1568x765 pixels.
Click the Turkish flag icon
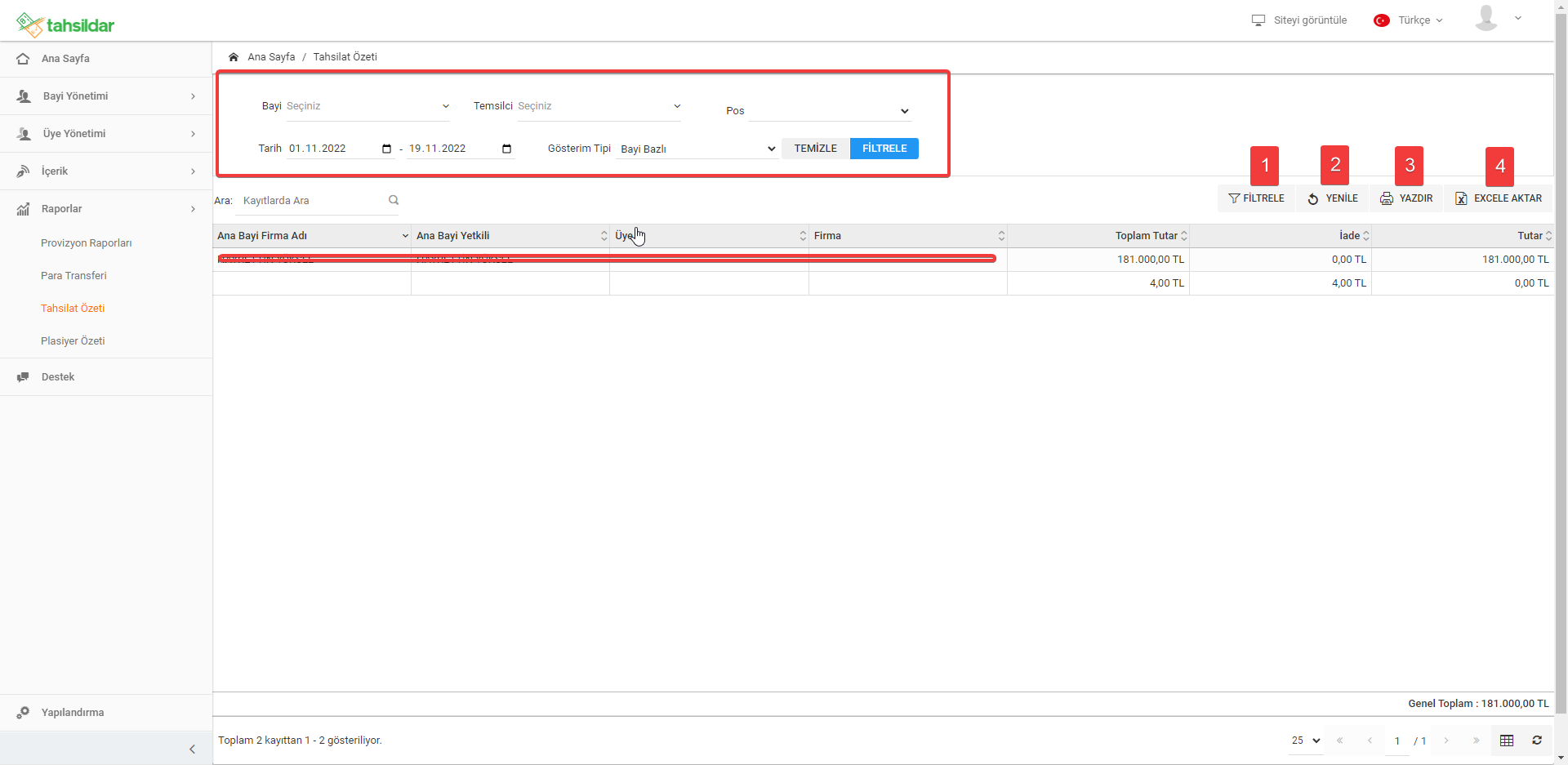[1382, 20]
